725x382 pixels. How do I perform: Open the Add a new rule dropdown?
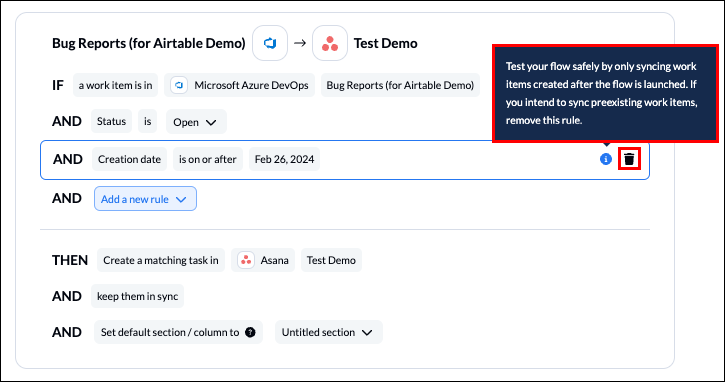[145, 199]
